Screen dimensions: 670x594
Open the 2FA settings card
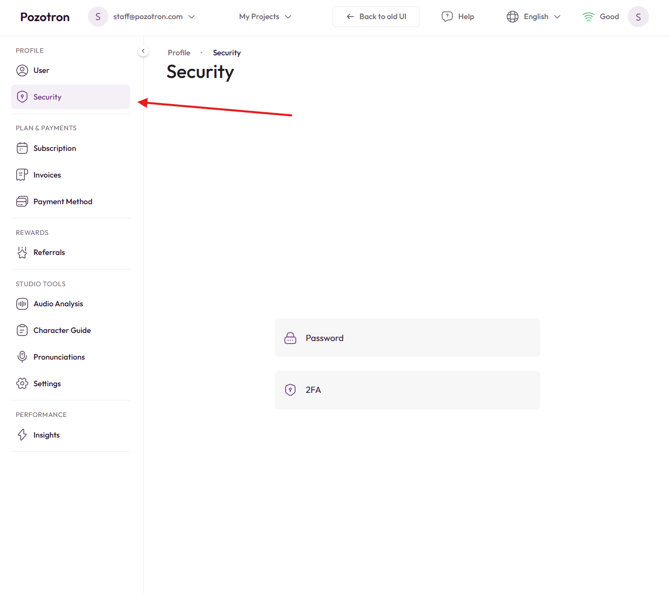pyautogui.click(x=407, y=390)
